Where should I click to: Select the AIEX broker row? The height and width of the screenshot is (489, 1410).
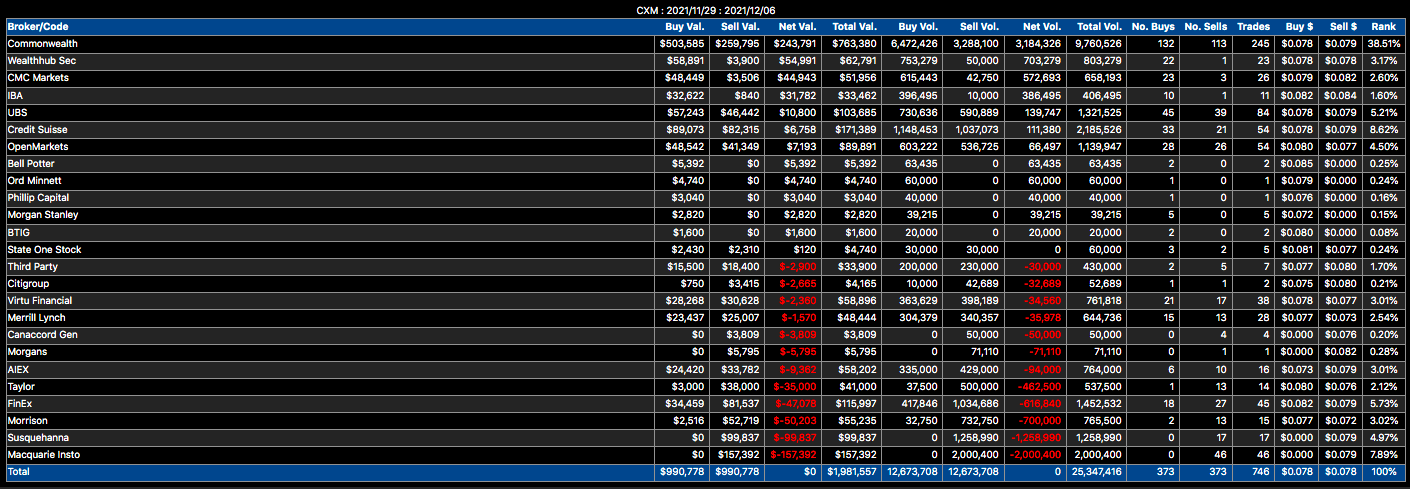point(704,369)
